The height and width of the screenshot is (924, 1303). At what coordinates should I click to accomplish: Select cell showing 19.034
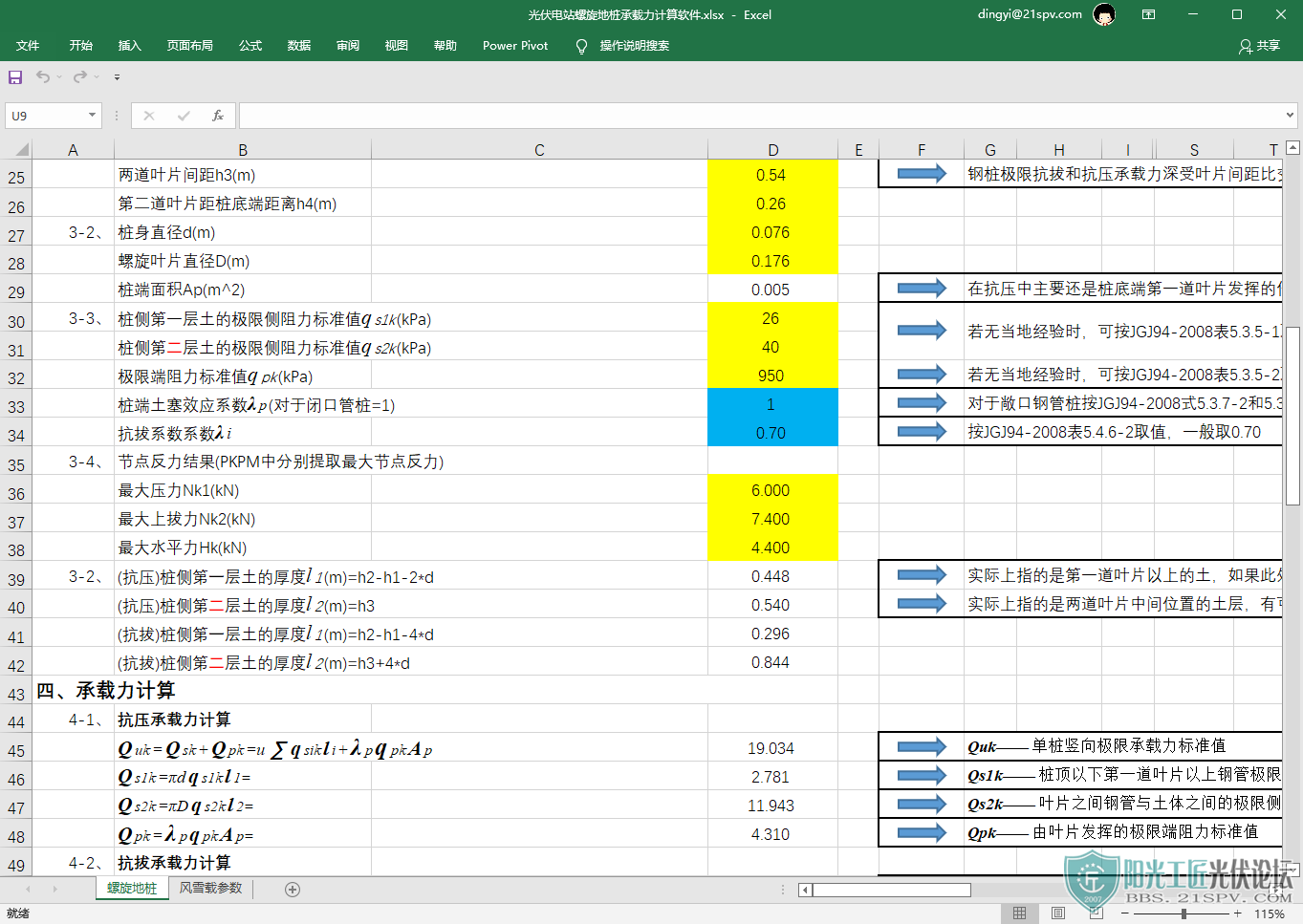(772, 748)
